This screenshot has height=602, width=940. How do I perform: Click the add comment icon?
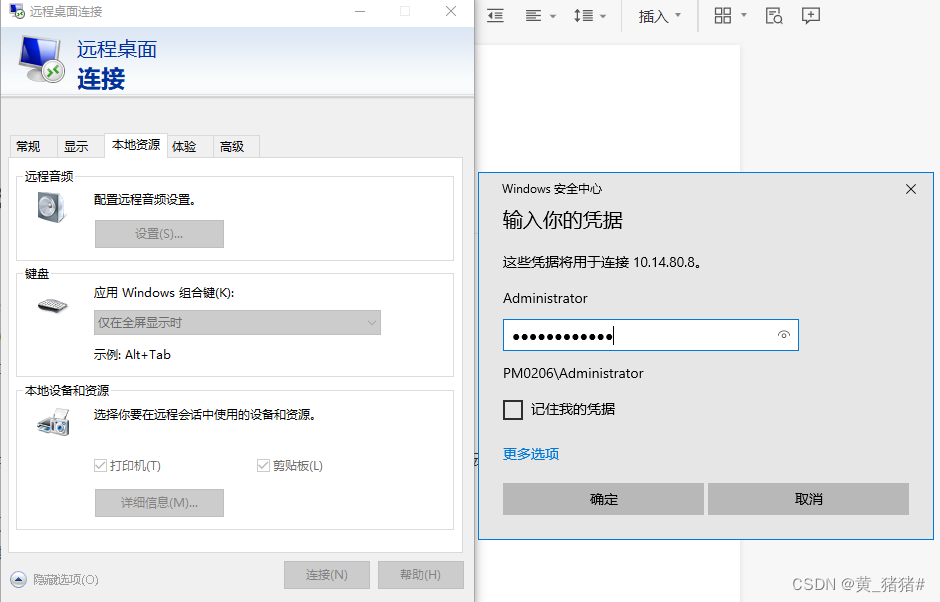(x=811, y=16)
